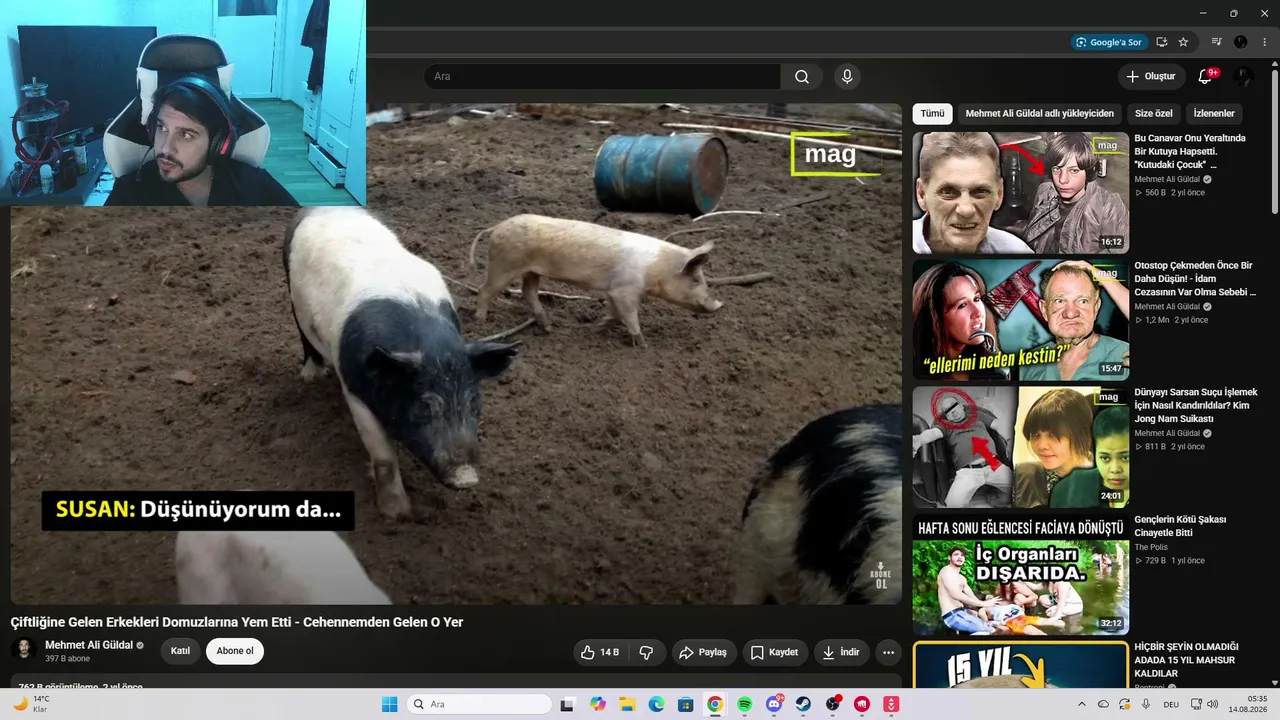Open YouTube notifications bell
This screenshot has height=720, width=1280.
(x=1205, y=77)
